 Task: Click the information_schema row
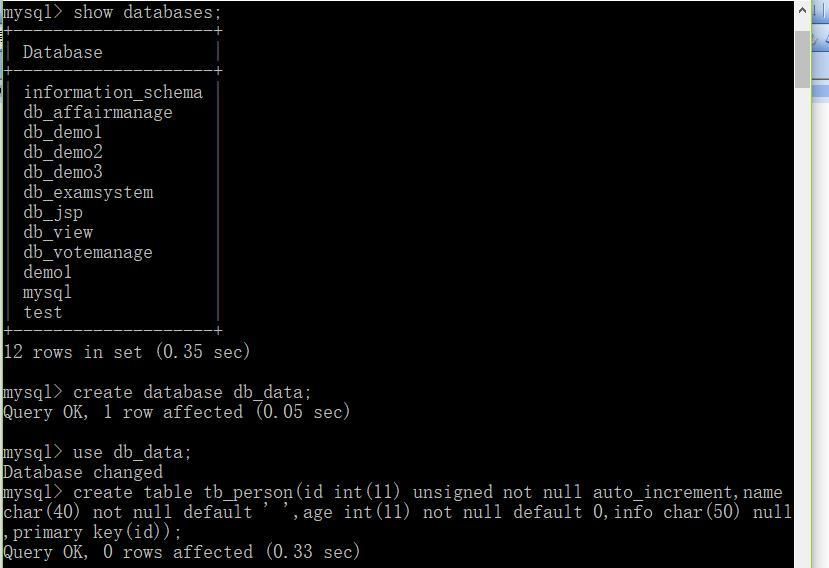pos(113,92)
